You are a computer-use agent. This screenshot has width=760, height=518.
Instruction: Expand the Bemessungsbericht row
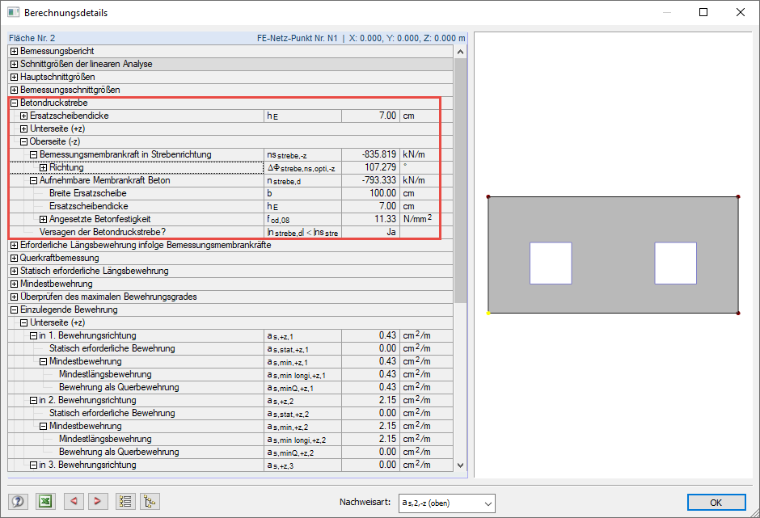click(x=14, y=51)
